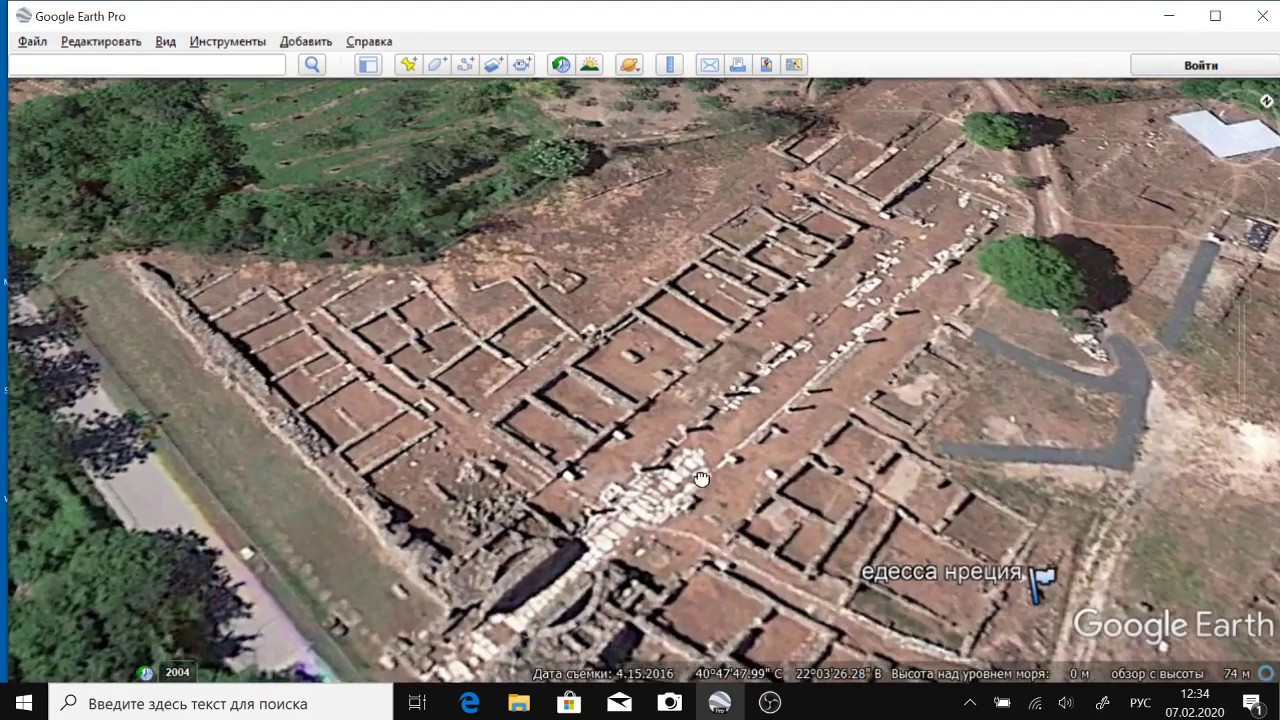Open File Explorer from the taskbar
1280x720 pixels.
519,703
